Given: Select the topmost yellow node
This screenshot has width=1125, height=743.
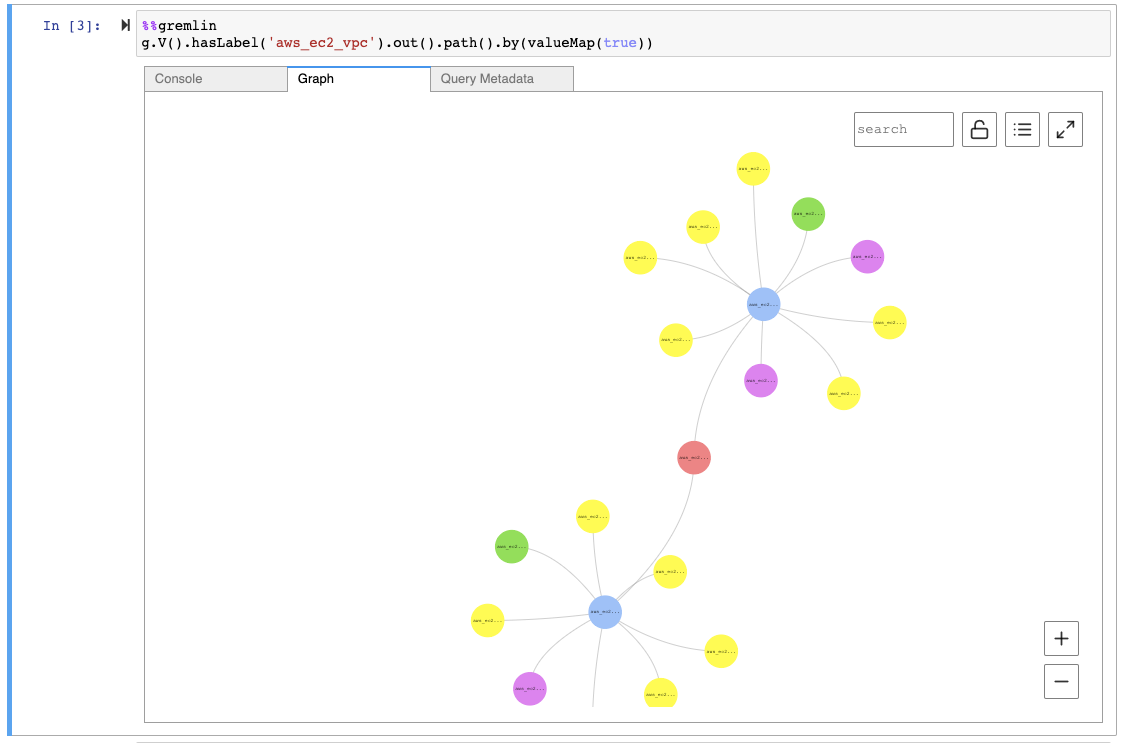Looking at the screenshot, I should 753,169.
